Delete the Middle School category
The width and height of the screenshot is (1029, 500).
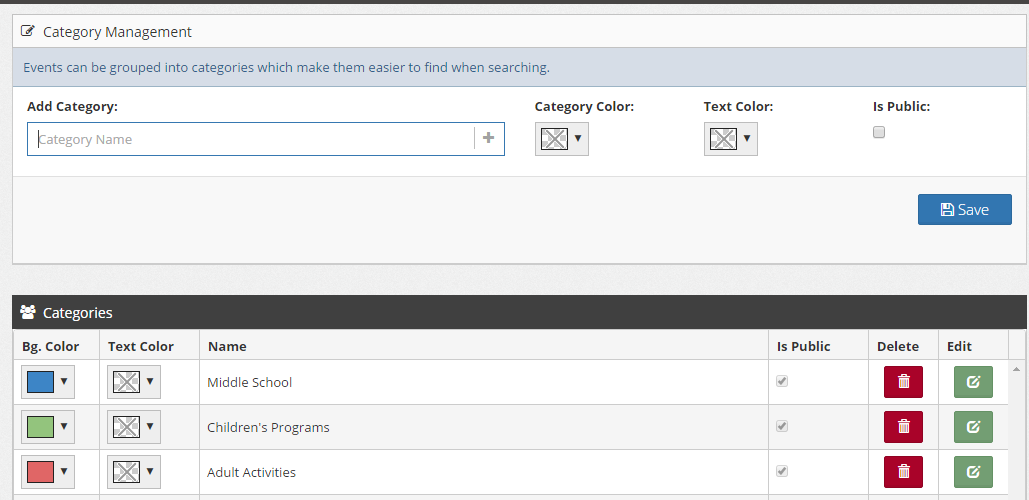coord(903,382)
